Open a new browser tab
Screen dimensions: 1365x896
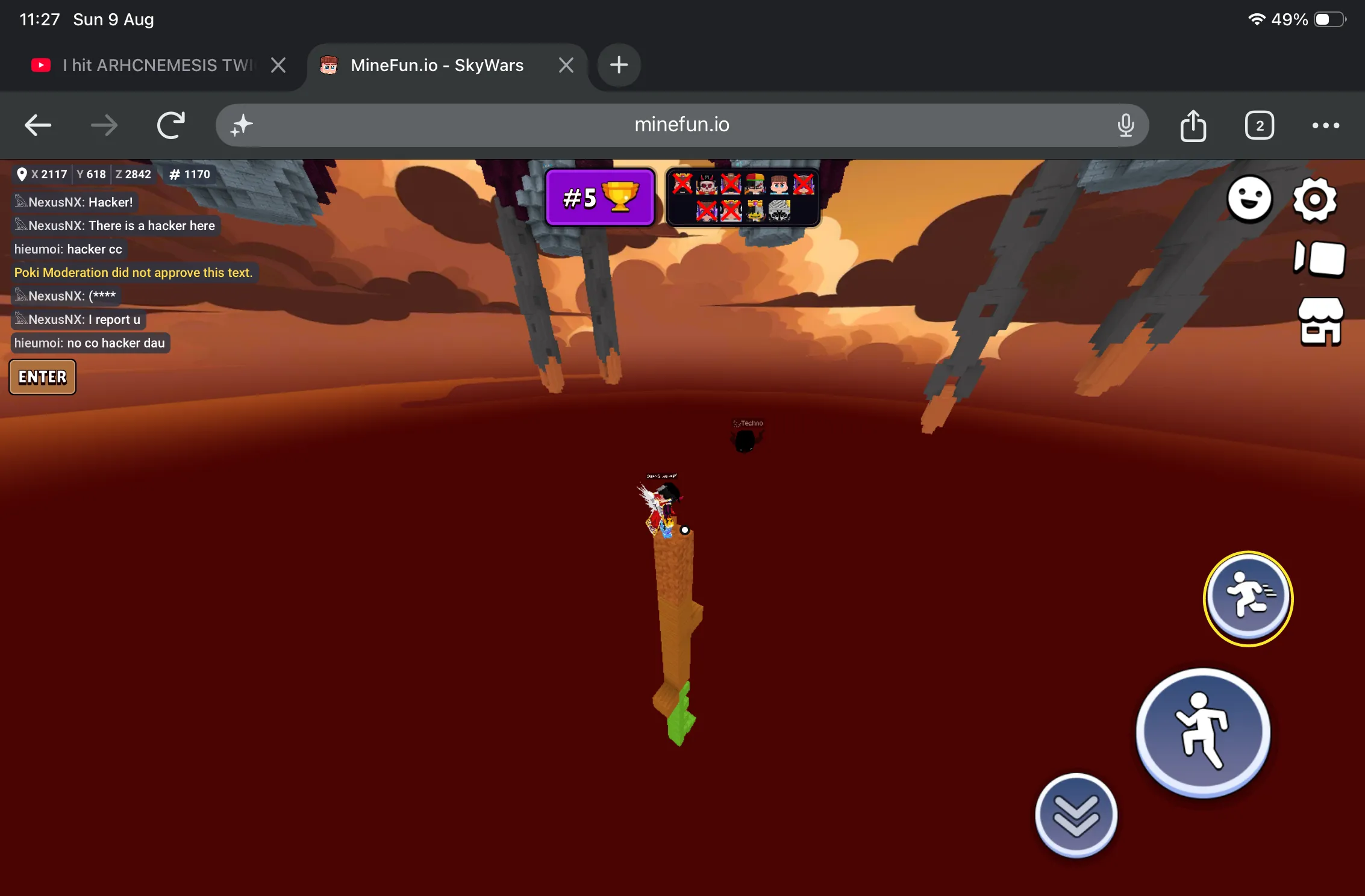click(619, 65)
